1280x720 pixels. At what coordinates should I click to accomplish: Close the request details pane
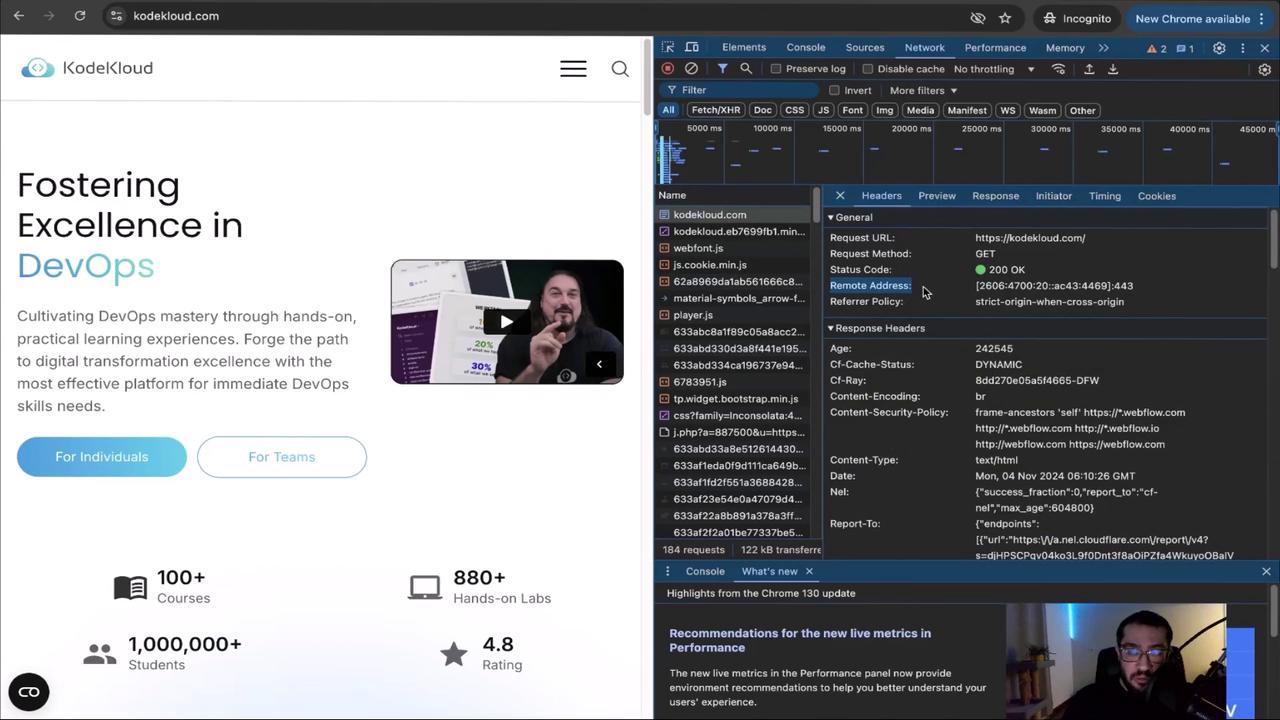click(840, 196)
